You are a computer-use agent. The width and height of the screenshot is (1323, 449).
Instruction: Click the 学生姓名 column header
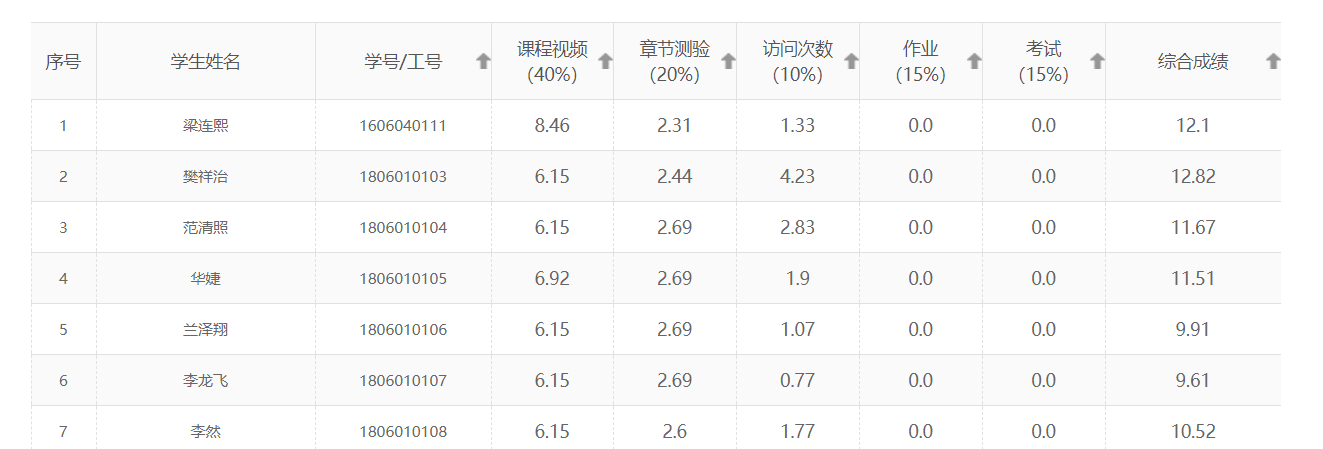point(205,62)
